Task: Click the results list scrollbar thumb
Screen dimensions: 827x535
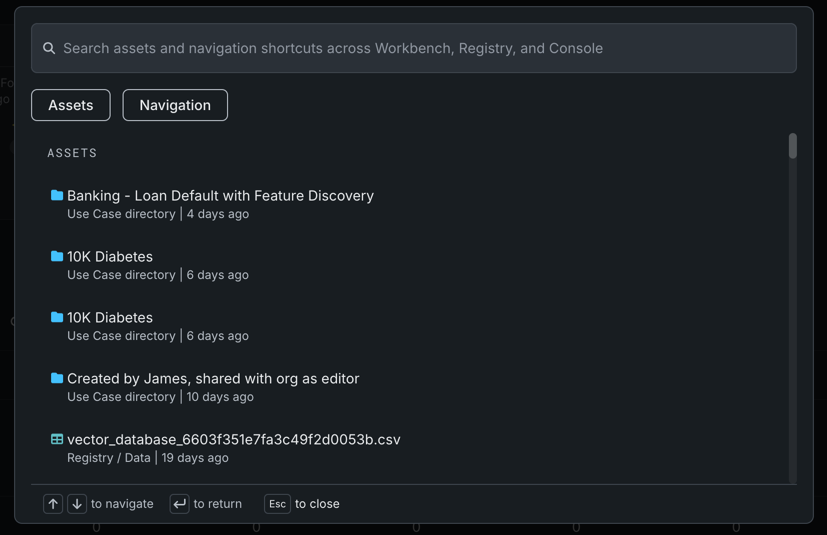Action: click(792, 146)
